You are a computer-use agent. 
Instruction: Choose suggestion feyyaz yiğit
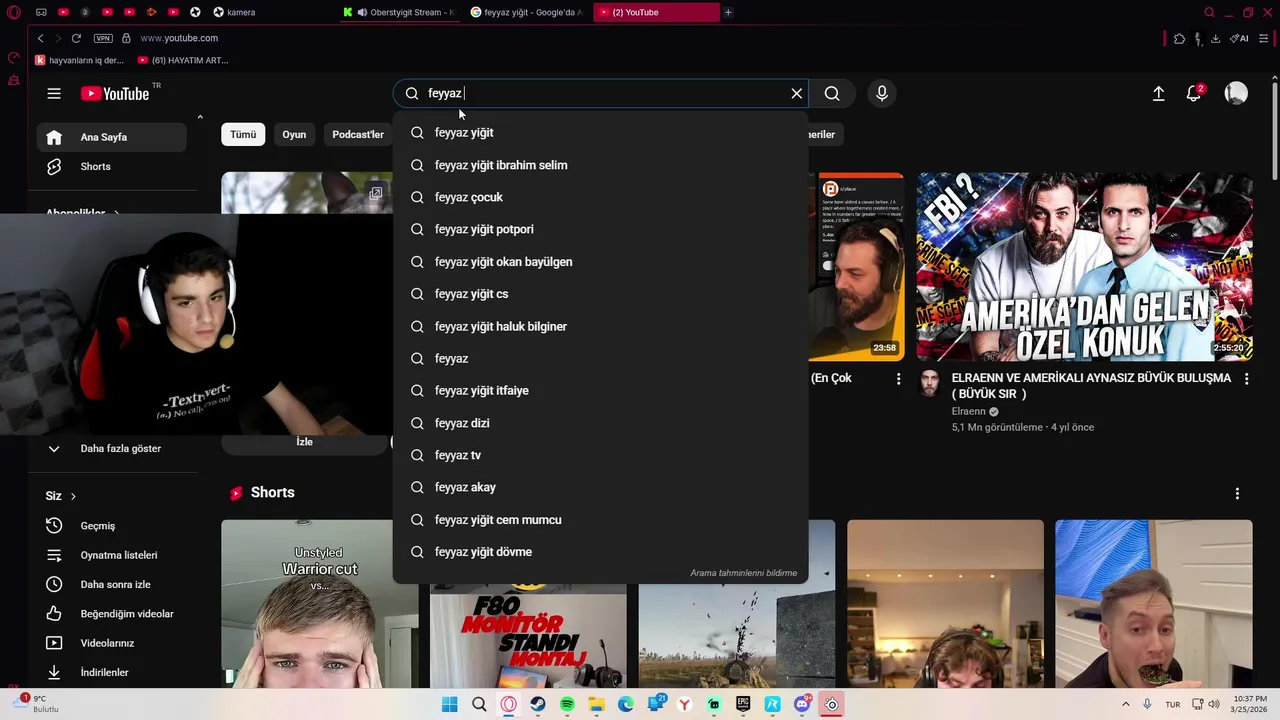tap(600, 132)
